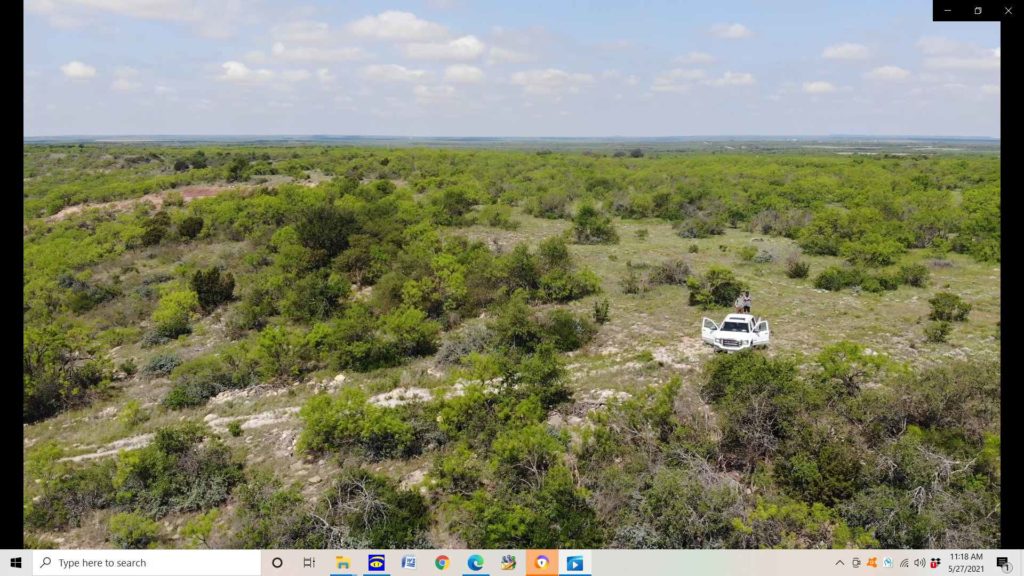
Task: Open Wi-Fi network settings in tray
Action: point(904,562)
